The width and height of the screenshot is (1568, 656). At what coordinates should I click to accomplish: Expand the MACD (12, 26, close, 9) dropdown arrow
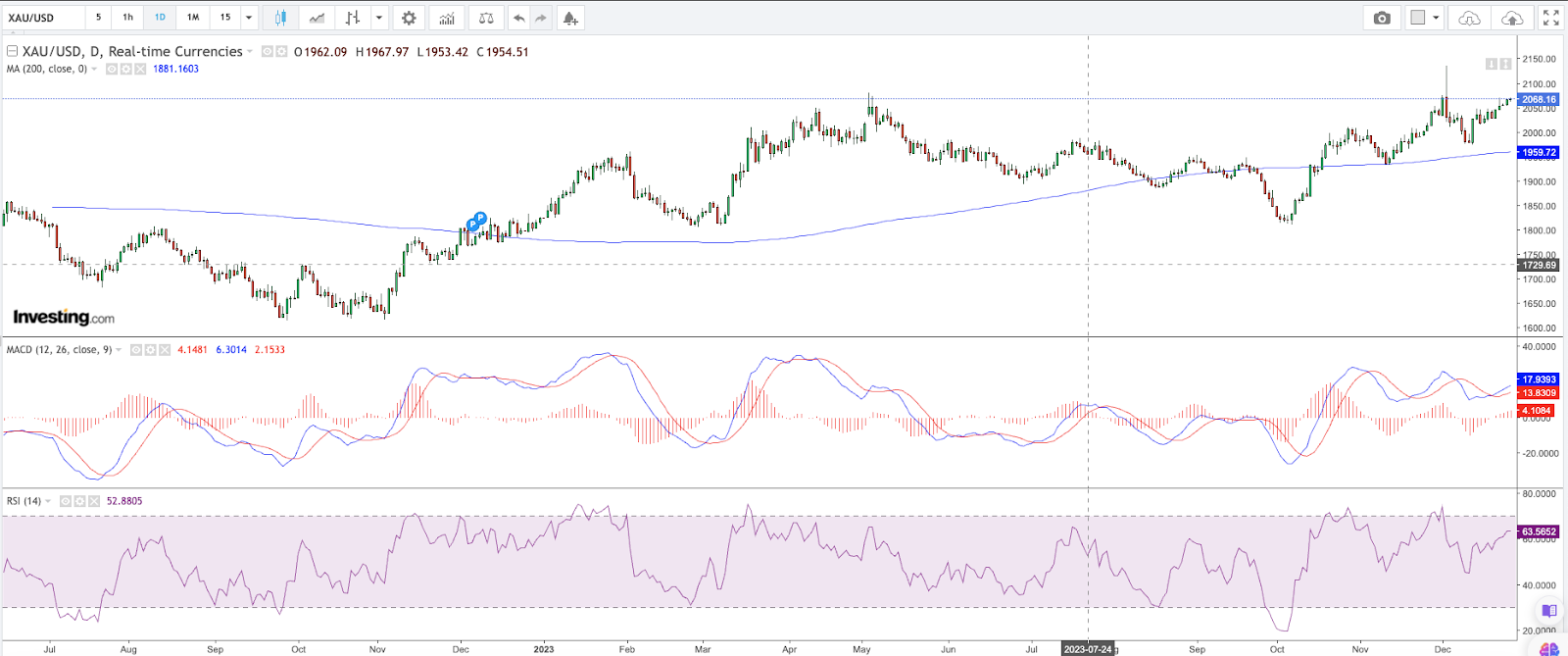[x=119, y=349]
